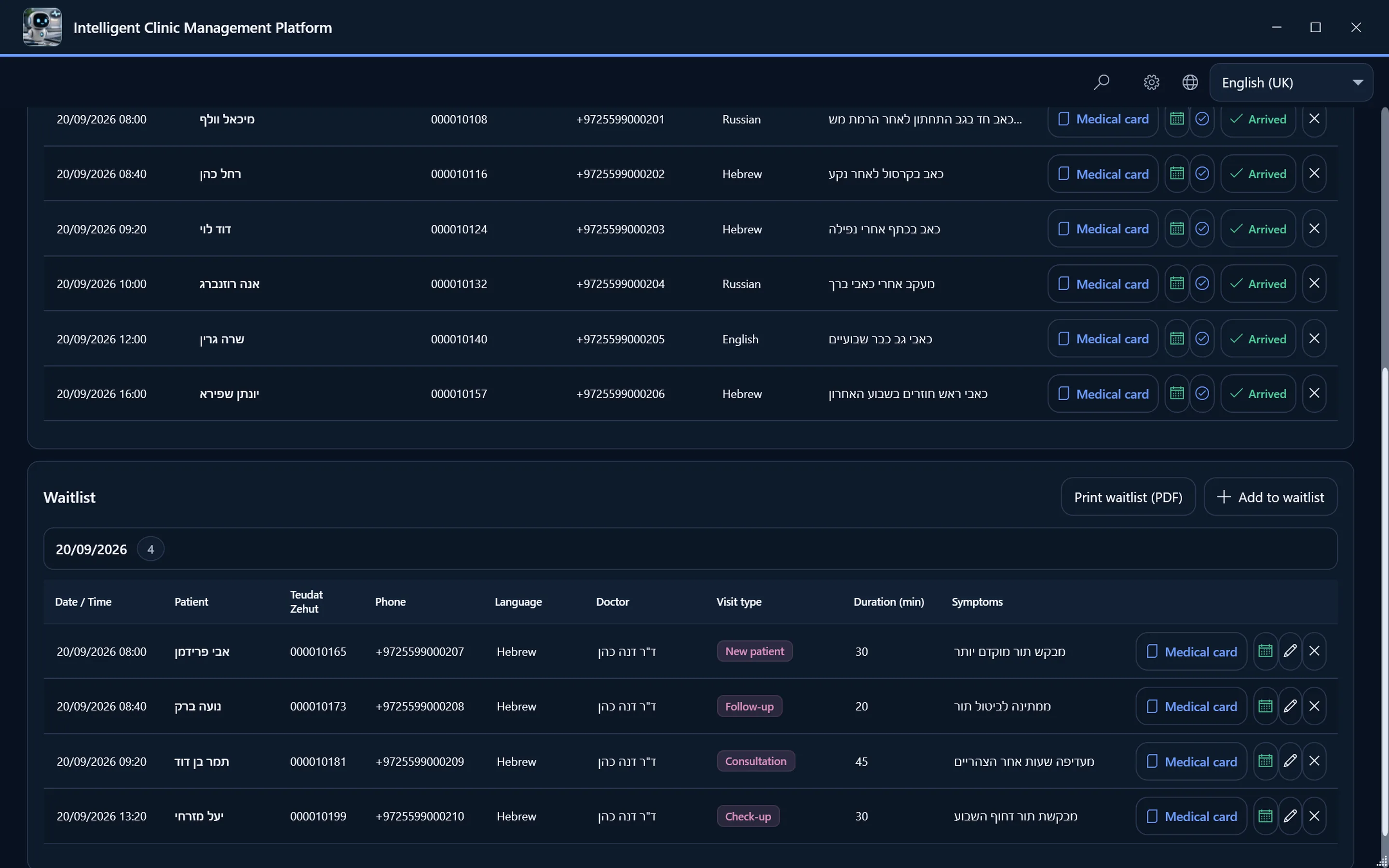This screenshot has height=868, width=1389.
Task: Remove waitlist entry 000010173 with X icon
Action: coord(1314,706)
